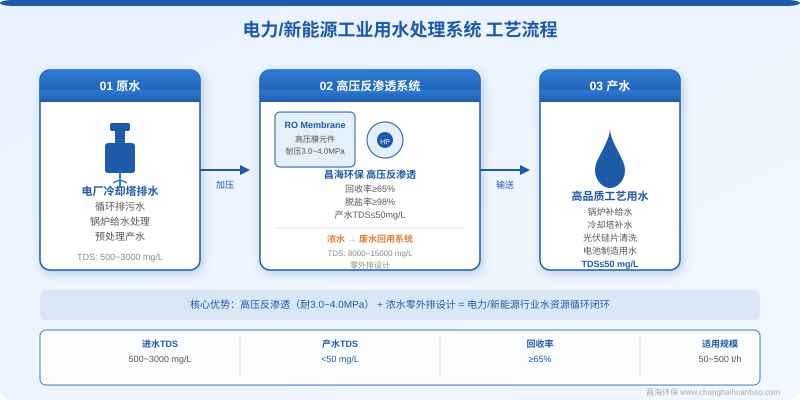Click the HP pump circle icon
The height and width of the screenshot is (400, 800).
coord(385,141)
